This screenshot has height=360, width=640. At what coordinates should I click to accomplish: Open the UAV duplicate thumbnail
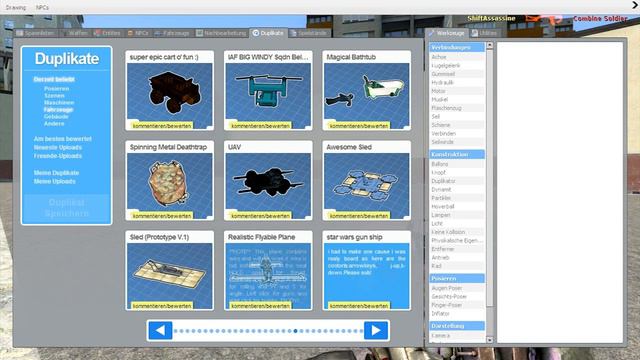[x=268, y=186]
